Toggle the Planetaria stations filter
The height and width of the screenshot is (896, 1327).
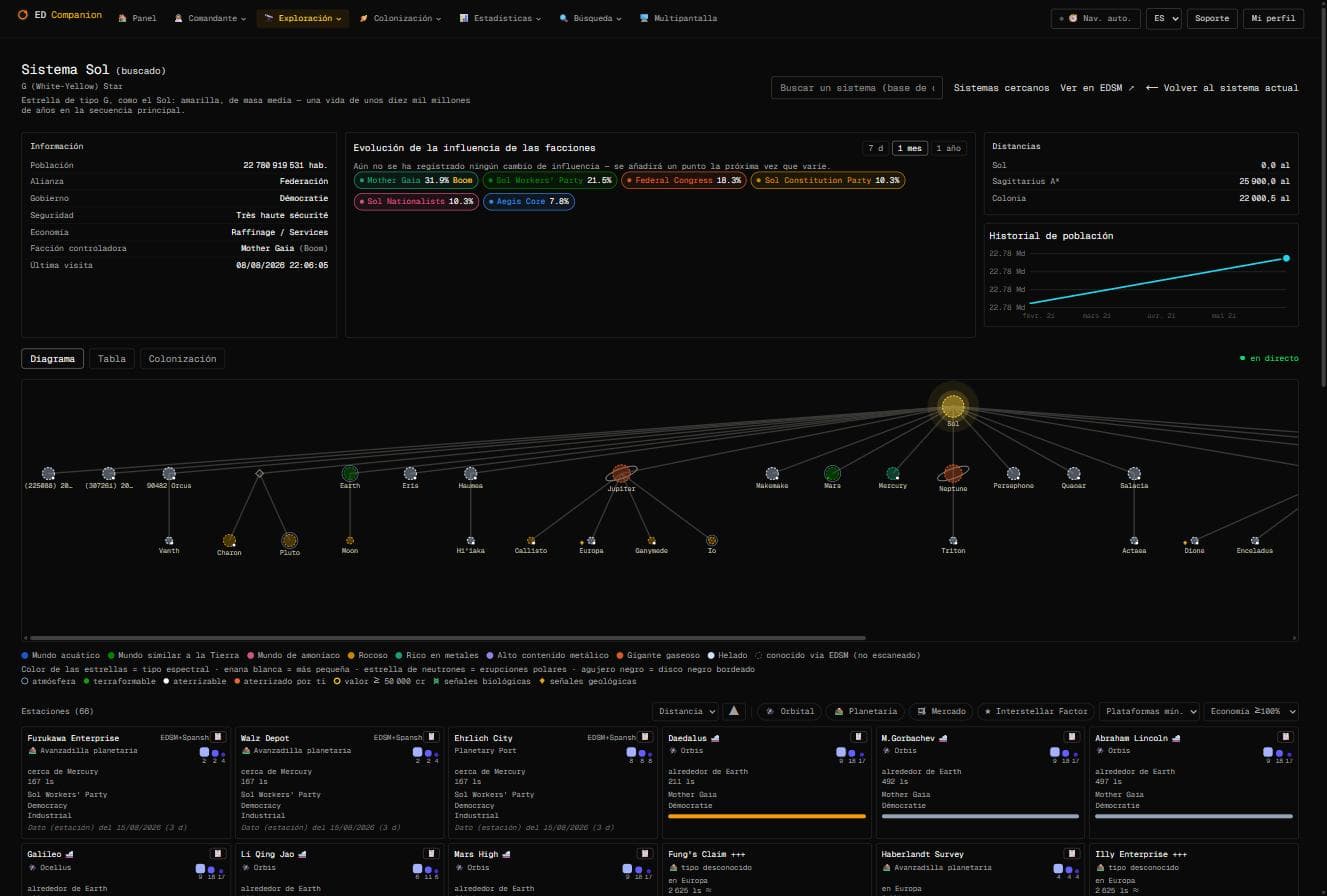click(x=866, y=711)
